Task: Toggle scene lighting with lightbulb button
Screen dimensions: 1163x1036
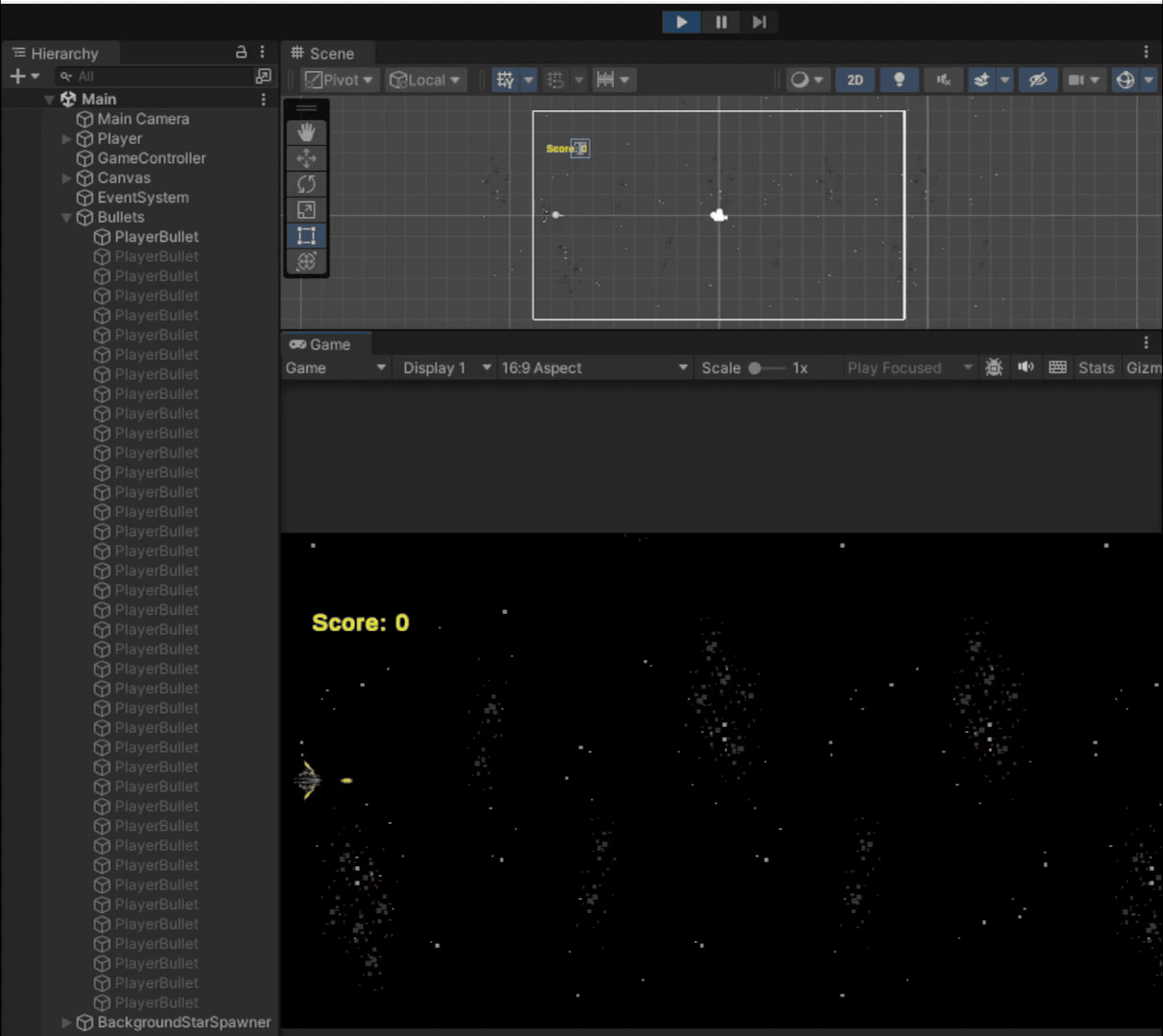Action: click(x=899, y=80)
